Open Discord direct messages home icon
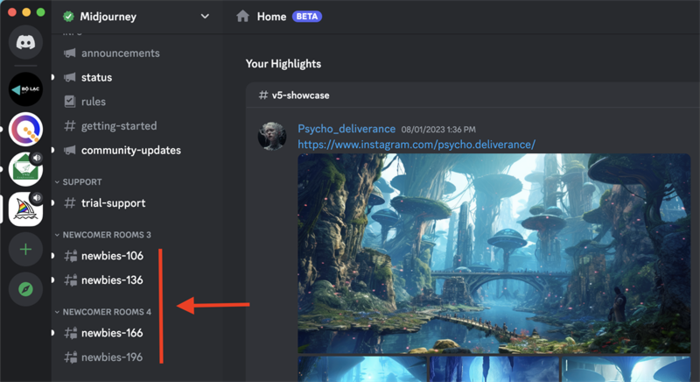 pos(26,42)
